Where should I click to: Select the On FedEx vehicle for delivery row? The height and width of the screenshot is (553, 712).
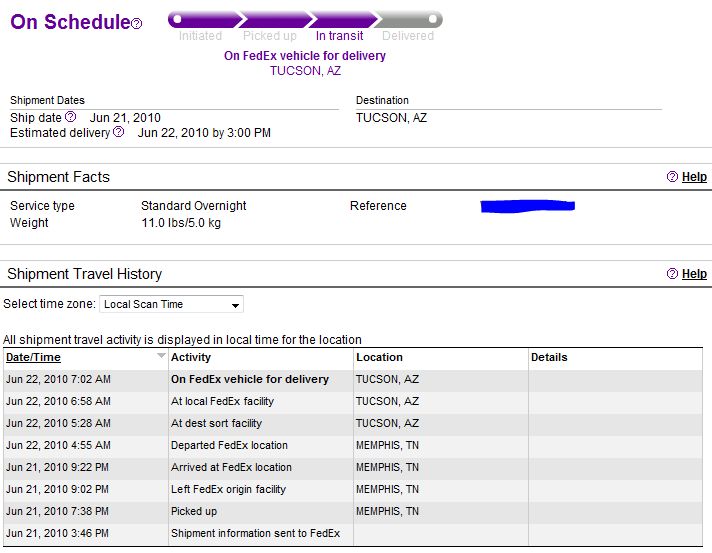353,379
